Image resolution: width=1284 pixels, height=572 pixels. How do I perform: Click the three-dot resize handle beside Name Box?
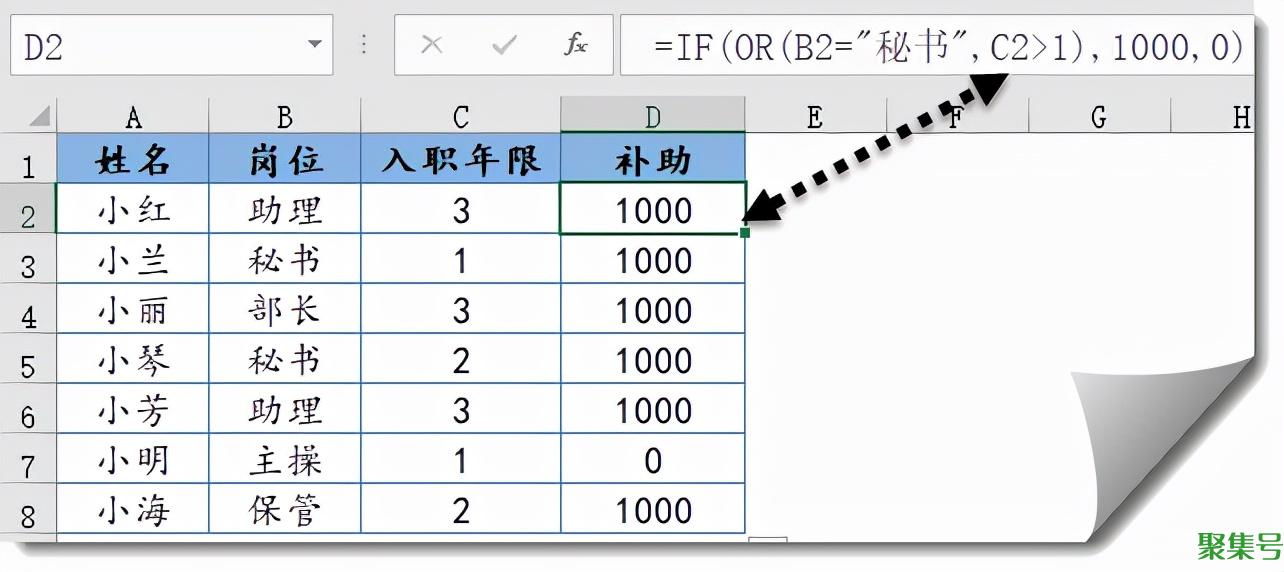(364, 46)
